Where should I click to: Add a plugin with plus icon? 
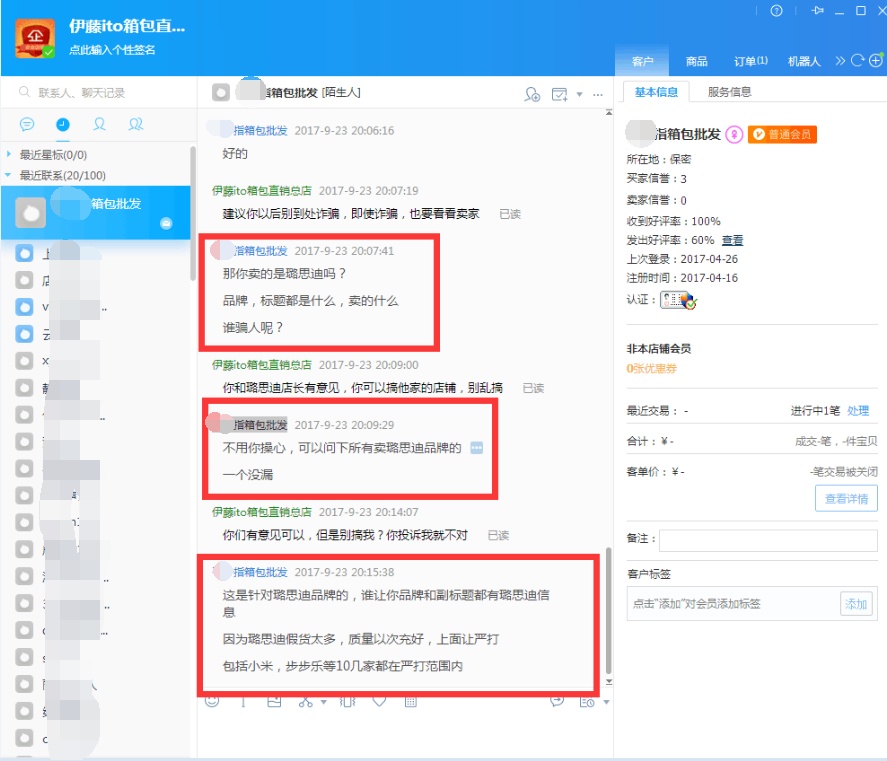point(876,61)
